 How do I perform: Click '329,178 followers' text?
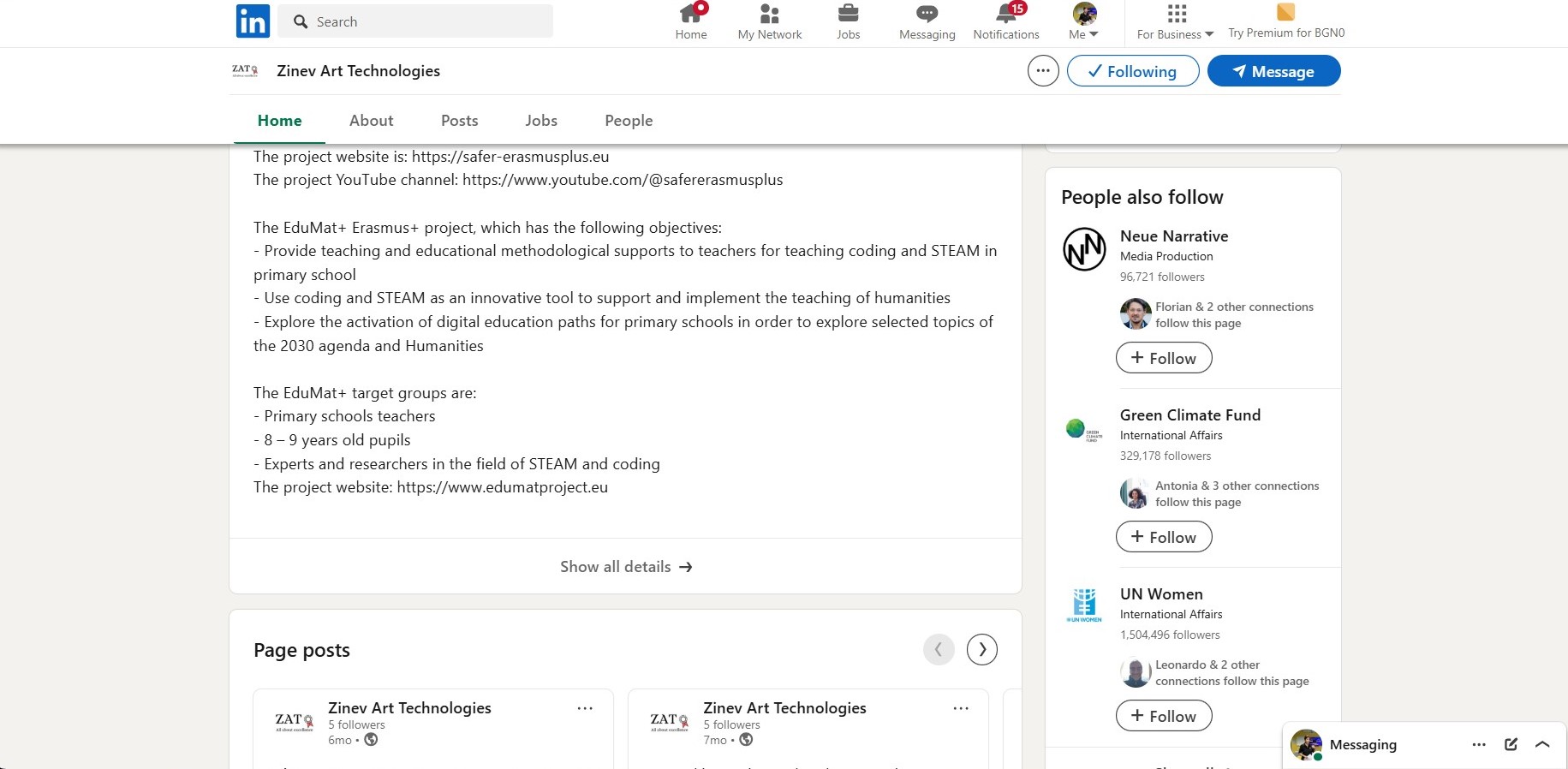point(1166,456)
